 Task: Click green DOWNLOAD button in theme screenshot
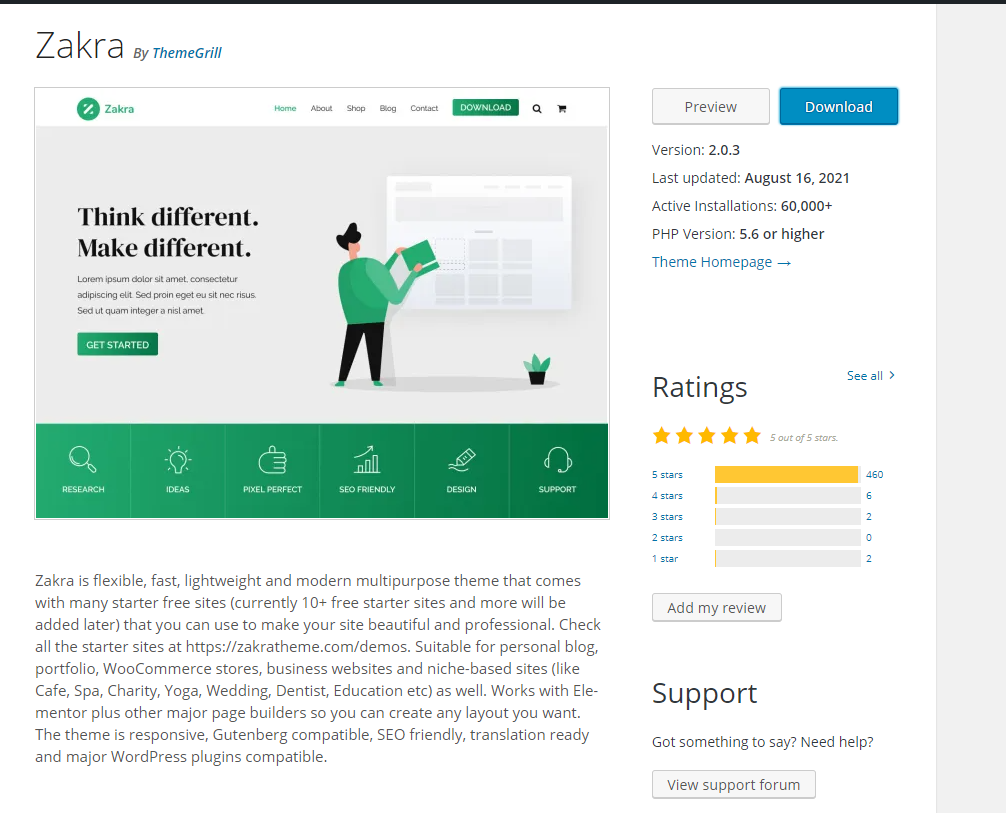tap(486, 108)
